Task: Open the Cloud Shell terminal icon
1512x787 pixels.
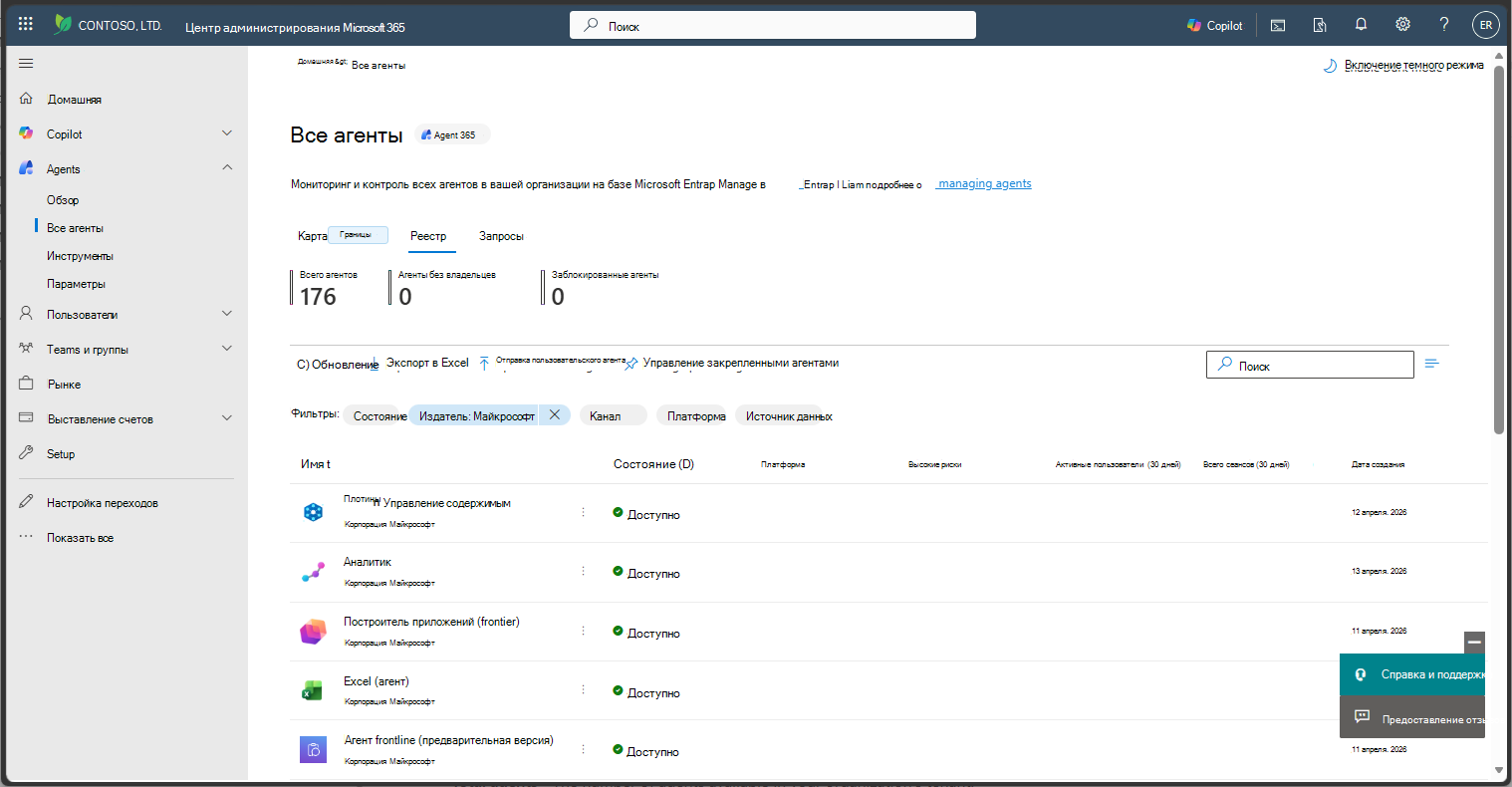Action: pos(1278,26)
